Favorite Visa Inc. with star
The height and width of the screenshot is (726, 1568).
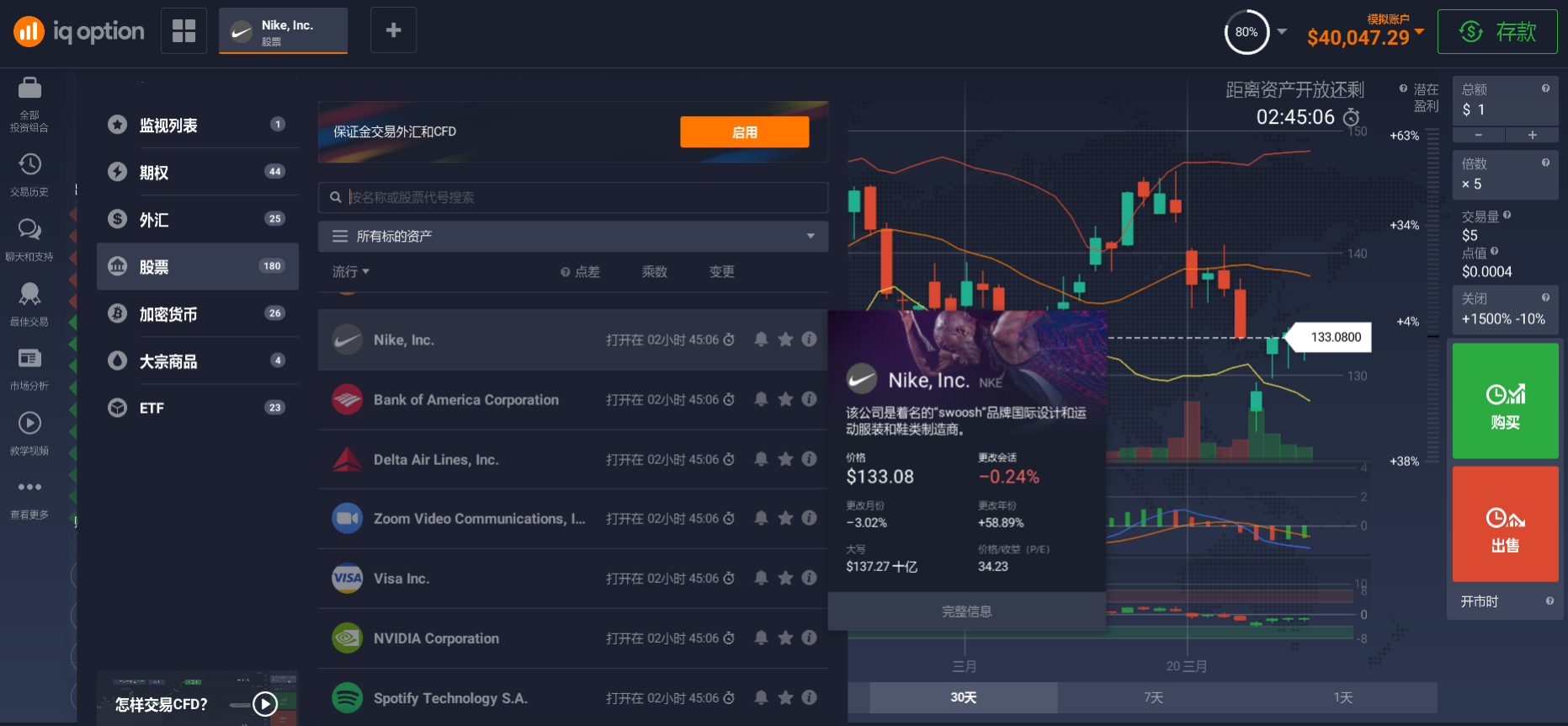coord(785,578)
